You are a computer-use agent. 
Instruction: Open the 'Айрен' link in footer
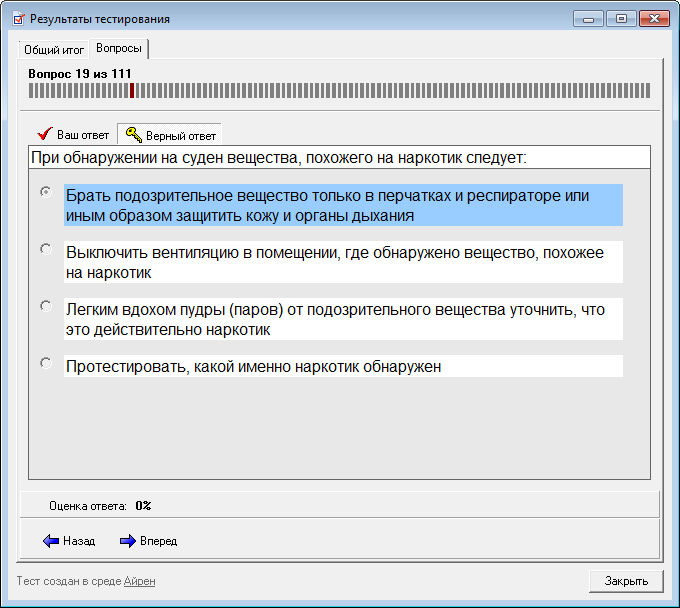[139, 581]
